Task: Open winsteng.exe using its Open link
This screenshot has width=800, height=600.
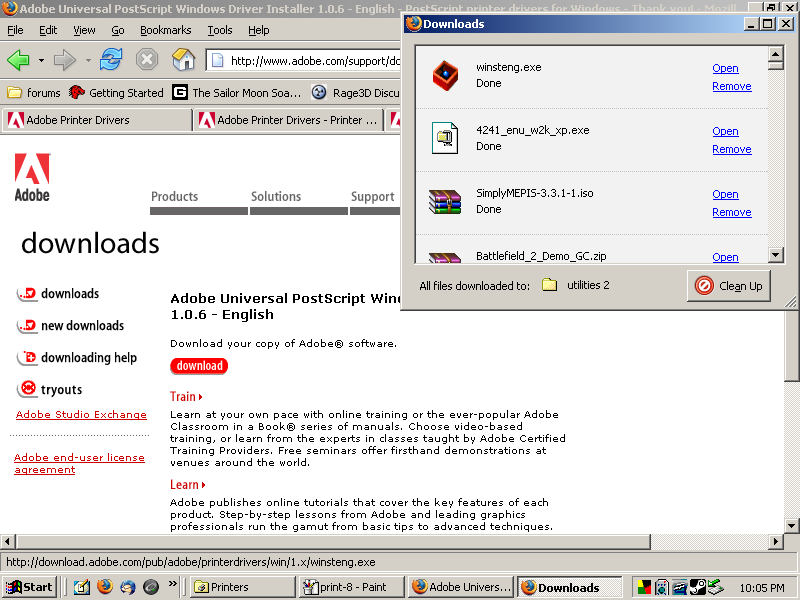Action: tap(725, 67)
